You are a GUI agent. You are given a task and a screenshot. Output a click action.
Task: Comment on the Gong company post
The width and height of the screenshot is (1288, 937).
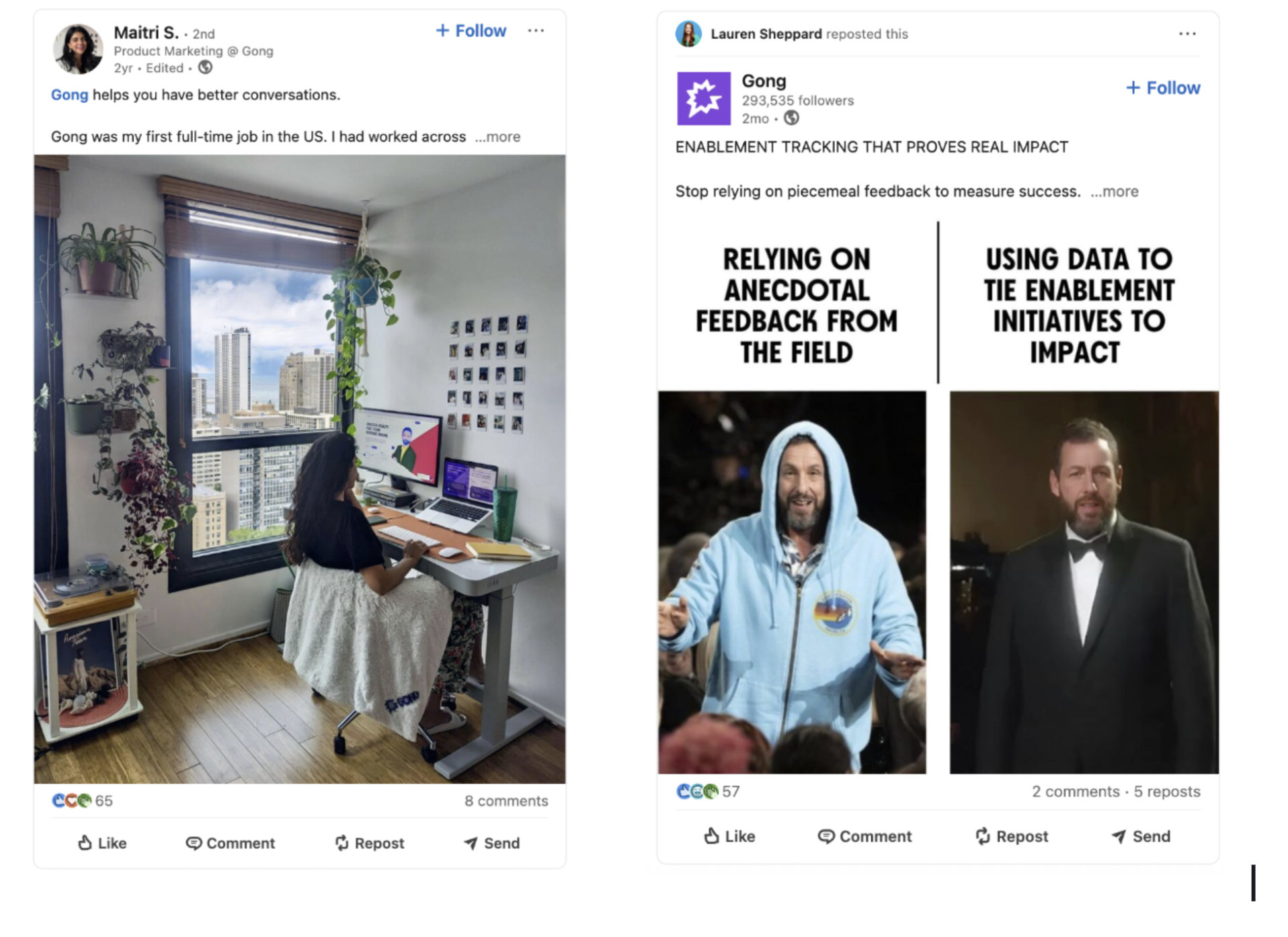click(x=864, y=836)
